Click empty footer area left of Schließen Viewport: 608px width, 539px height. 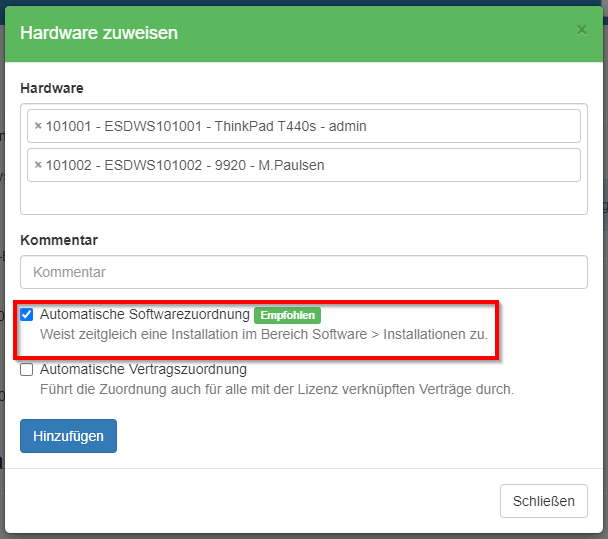(x=250, y=501)
